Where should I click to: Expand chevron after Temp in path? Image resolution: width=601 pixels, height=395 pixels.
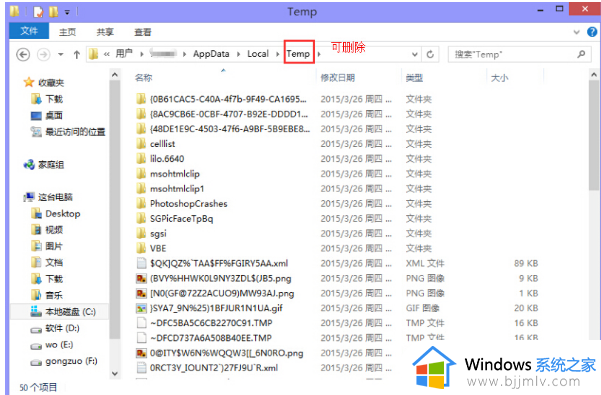(319, 54)
